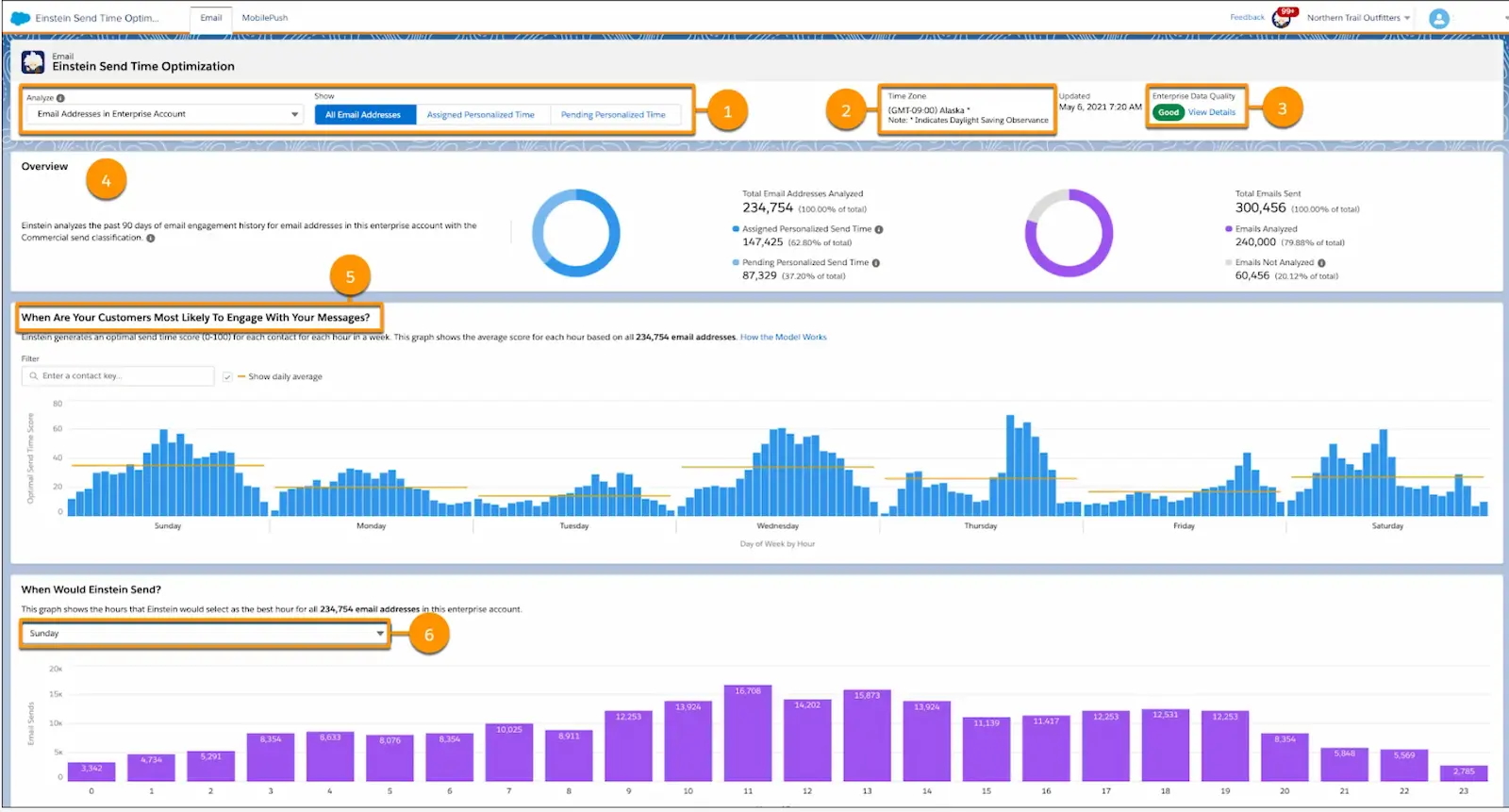
Task: Click the Einstein Send Time Optim... app title
Action: 97,18
